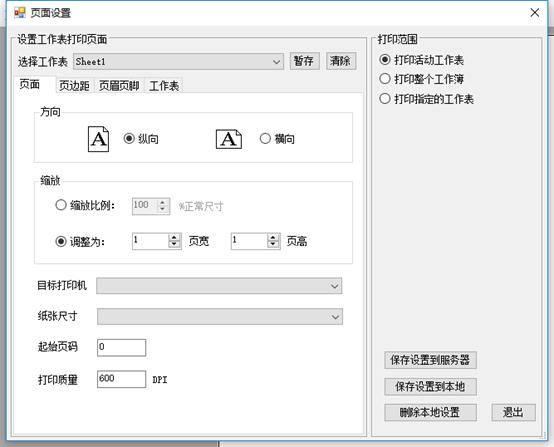Switch to the 页边距 tab
This screenshot has width=554, height=447.
(74, 86)
